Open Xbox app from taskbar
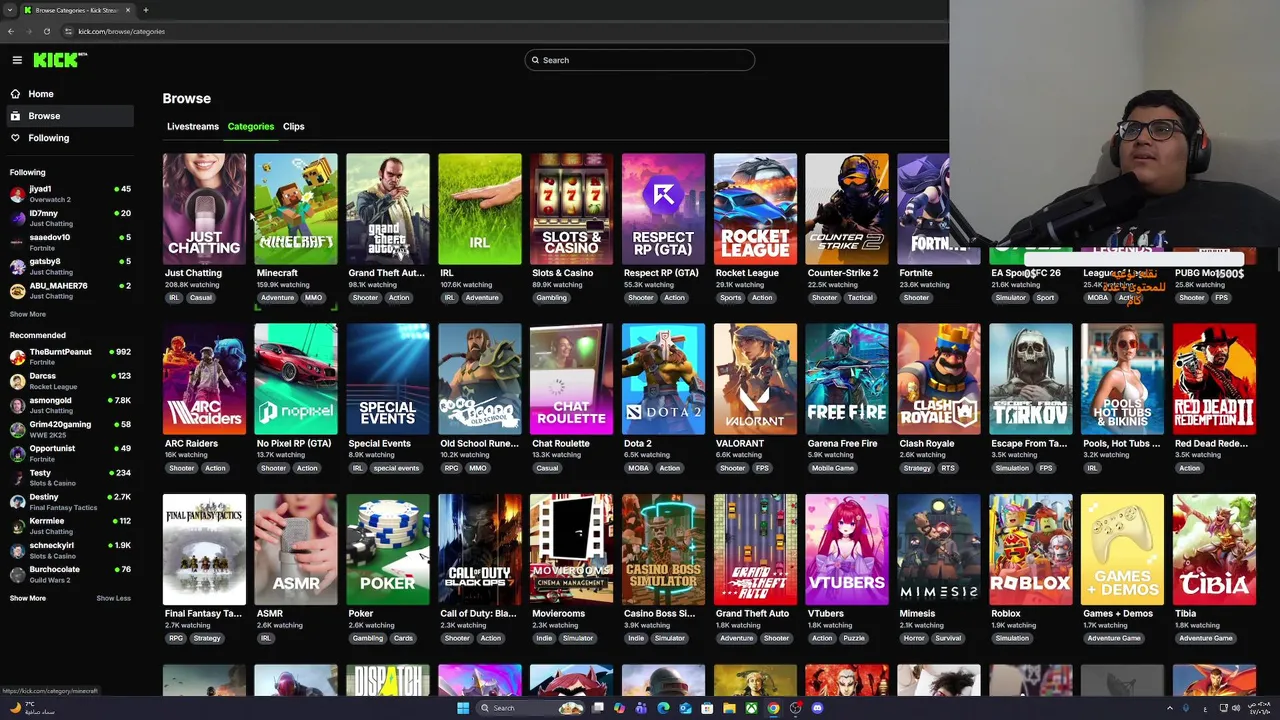 coord(751,708)
